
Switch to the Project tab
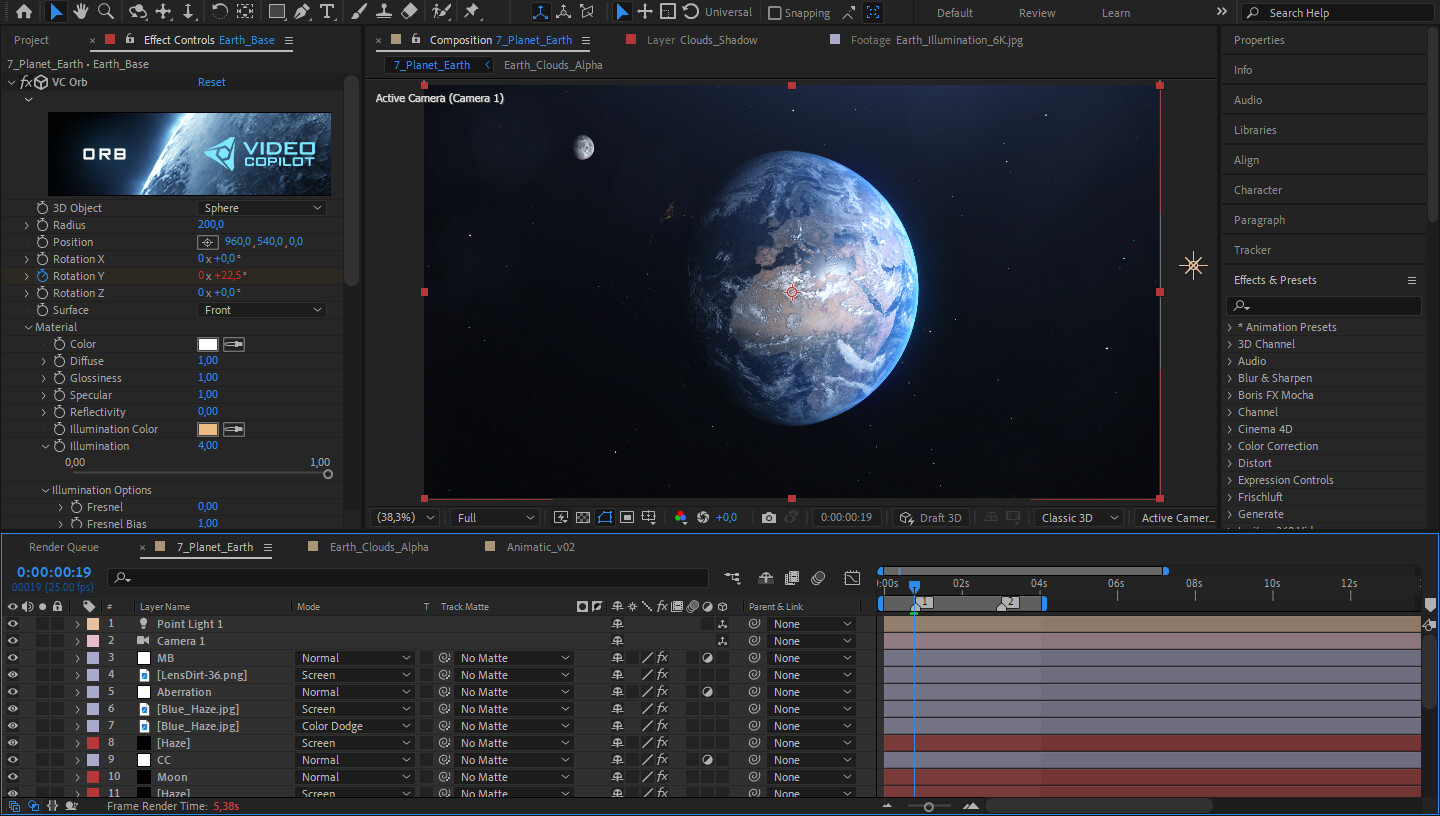click(31, 40)
